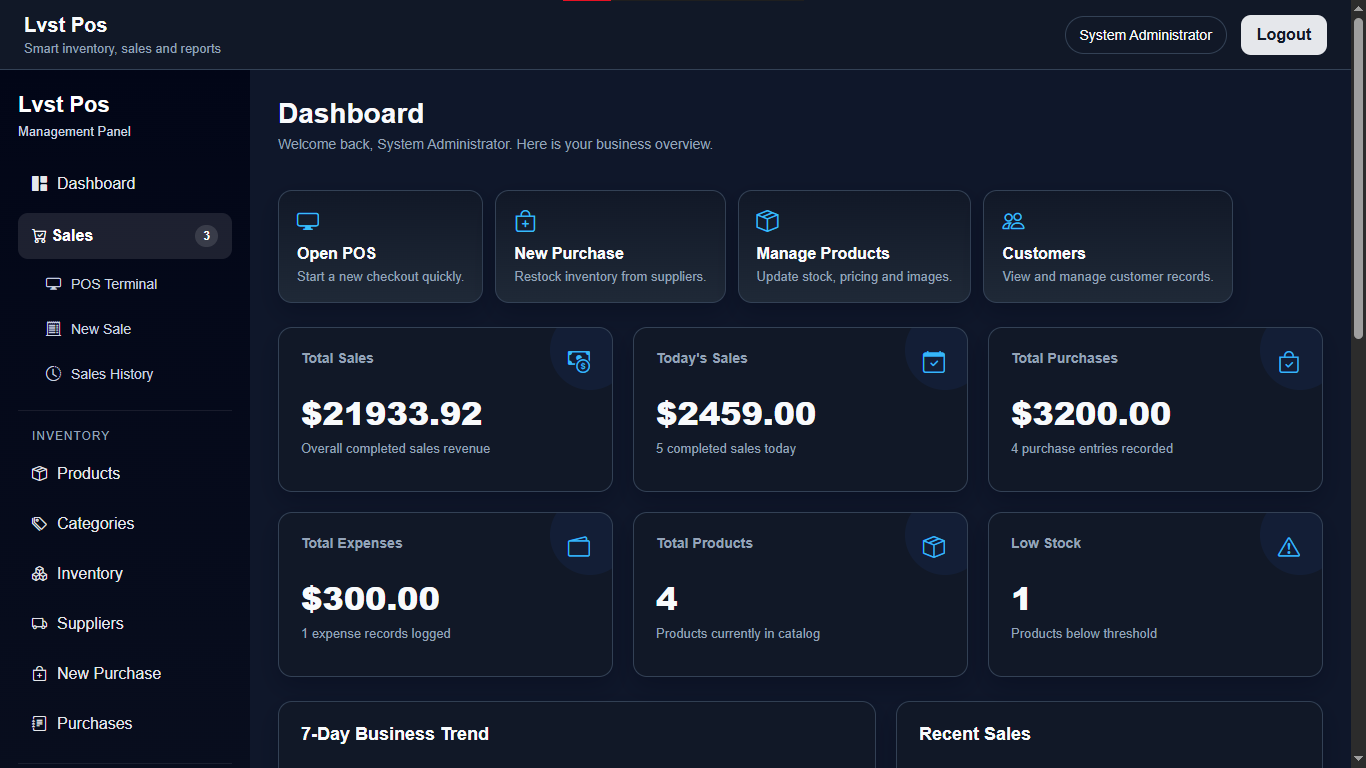Click the people icon on Customers card
This screenshot has height=768, width=1366.
pos(1013,221)
